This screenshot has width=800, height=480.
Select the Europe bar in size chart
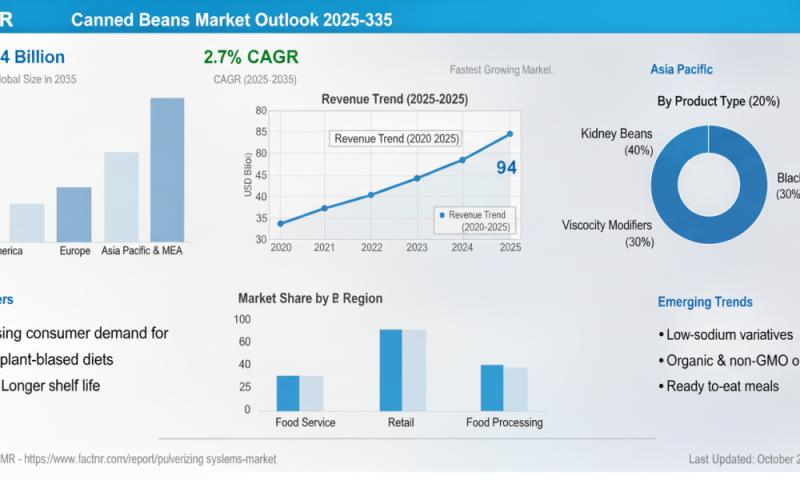[74, 214]
